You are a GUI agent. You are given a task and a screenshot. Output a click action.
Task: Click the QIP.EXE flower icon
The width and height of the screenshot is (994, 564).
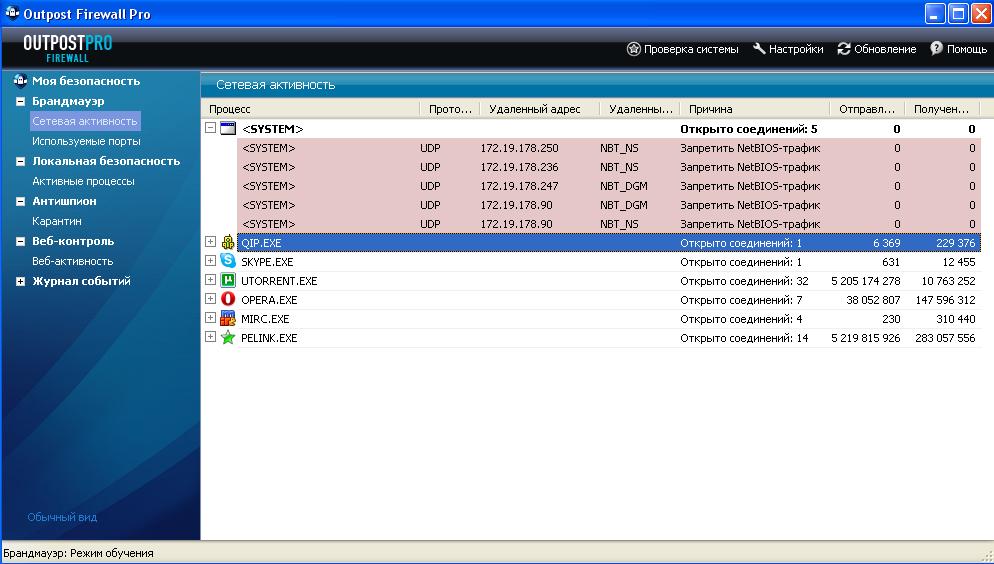pyautogui.click(x=228, y=242)
